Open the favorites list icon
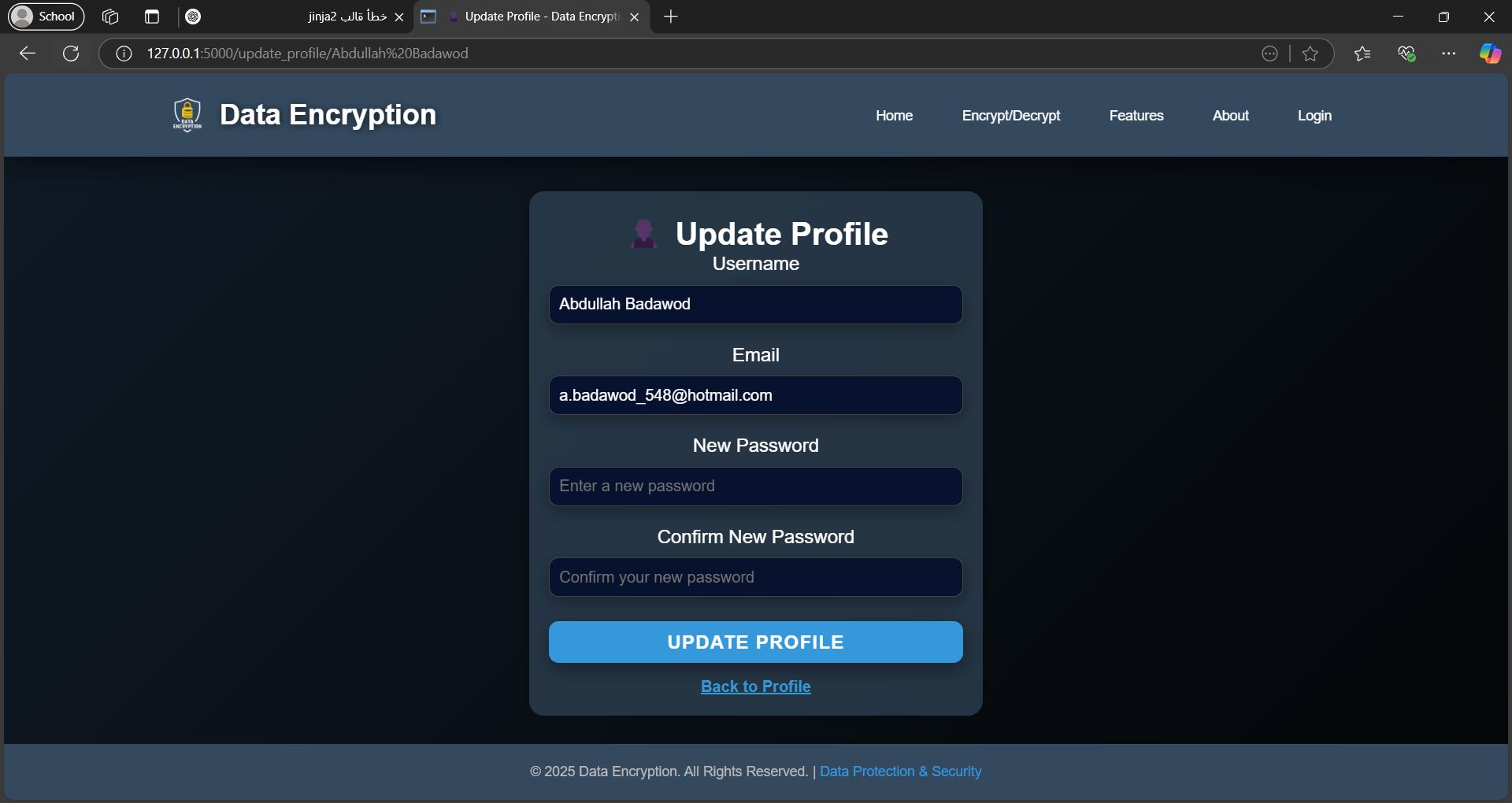The width and height of the screenshot is (1512, 803). [1362, 54]
